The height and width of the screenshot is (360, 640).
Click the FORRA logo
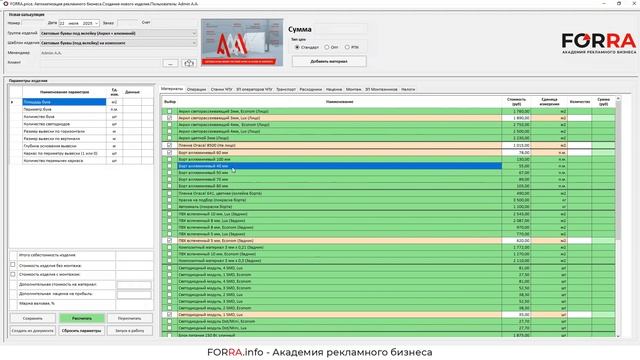tap(599, 43)
